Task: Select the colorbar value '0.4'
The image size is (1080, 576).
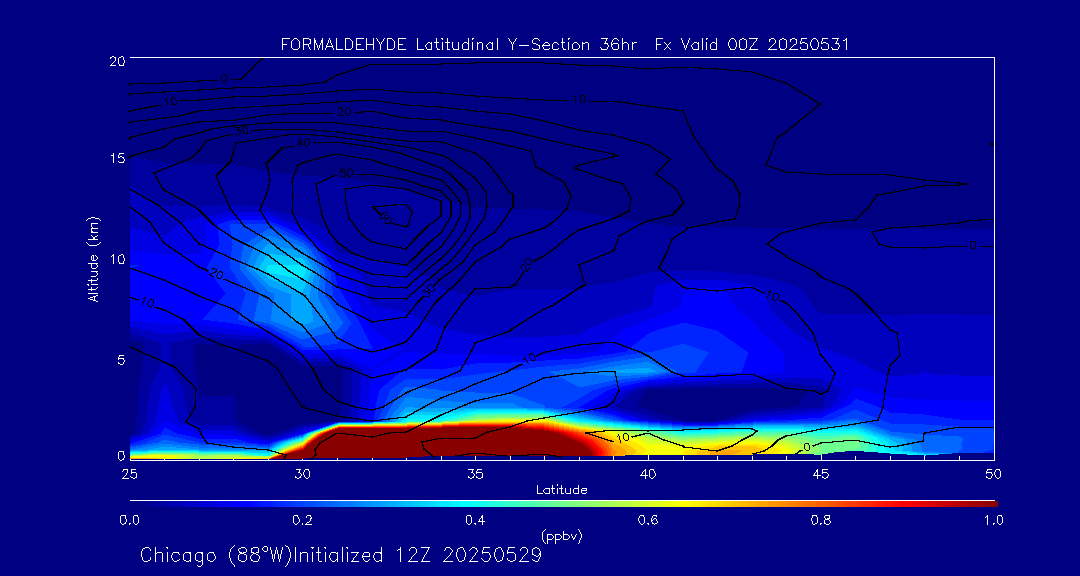Action: pos(475,520)
